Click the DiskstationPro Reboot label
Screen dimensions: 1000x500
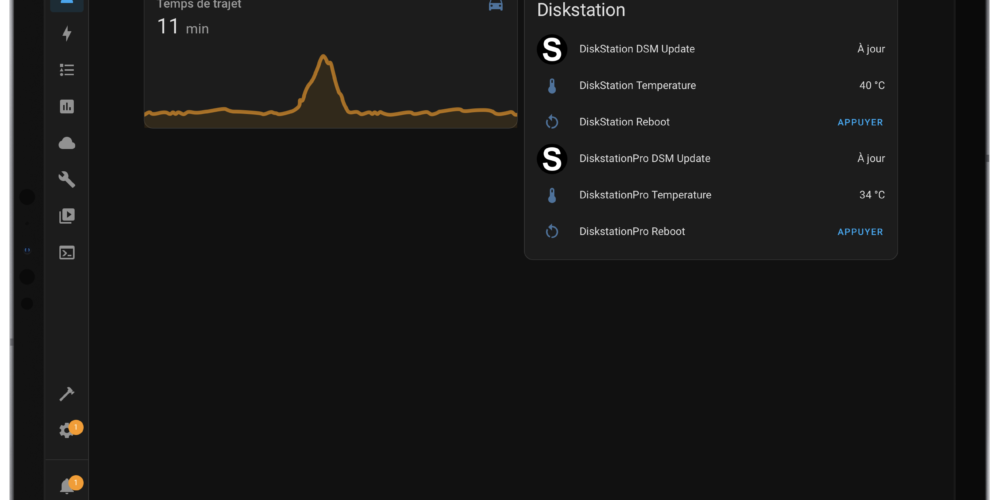[632, 231]
